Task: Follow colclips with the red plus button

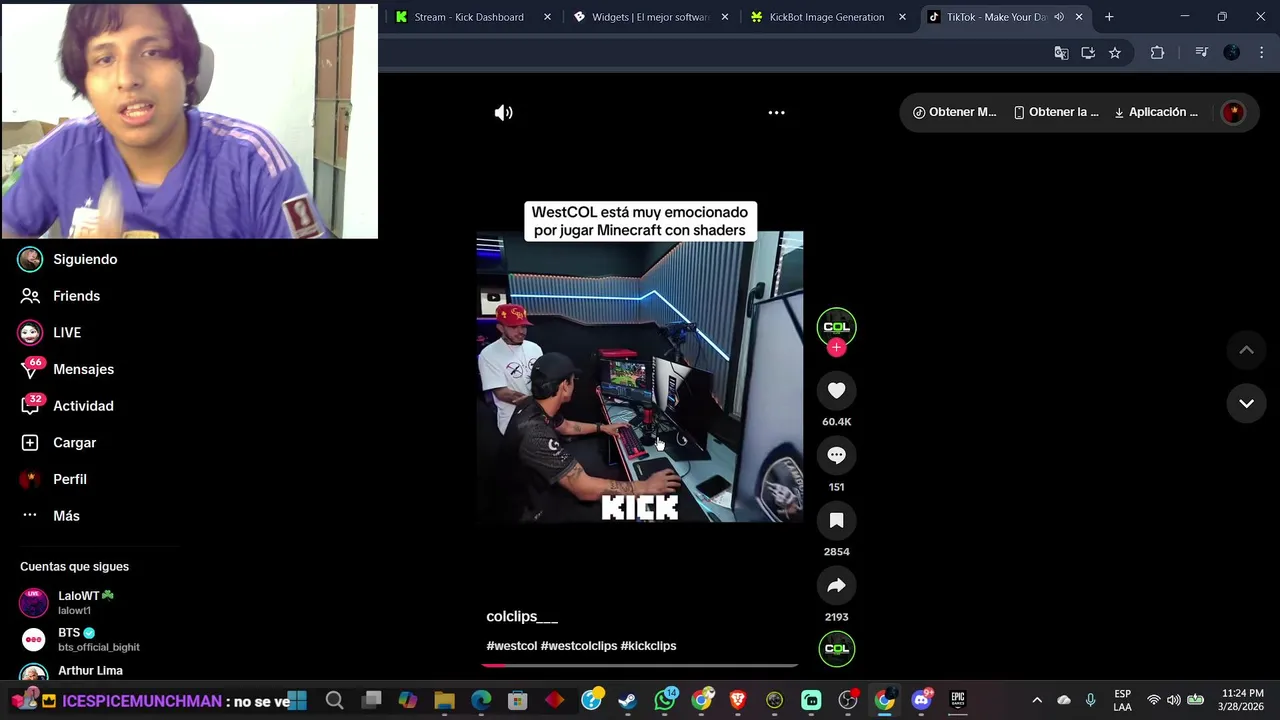Action: 837,348
